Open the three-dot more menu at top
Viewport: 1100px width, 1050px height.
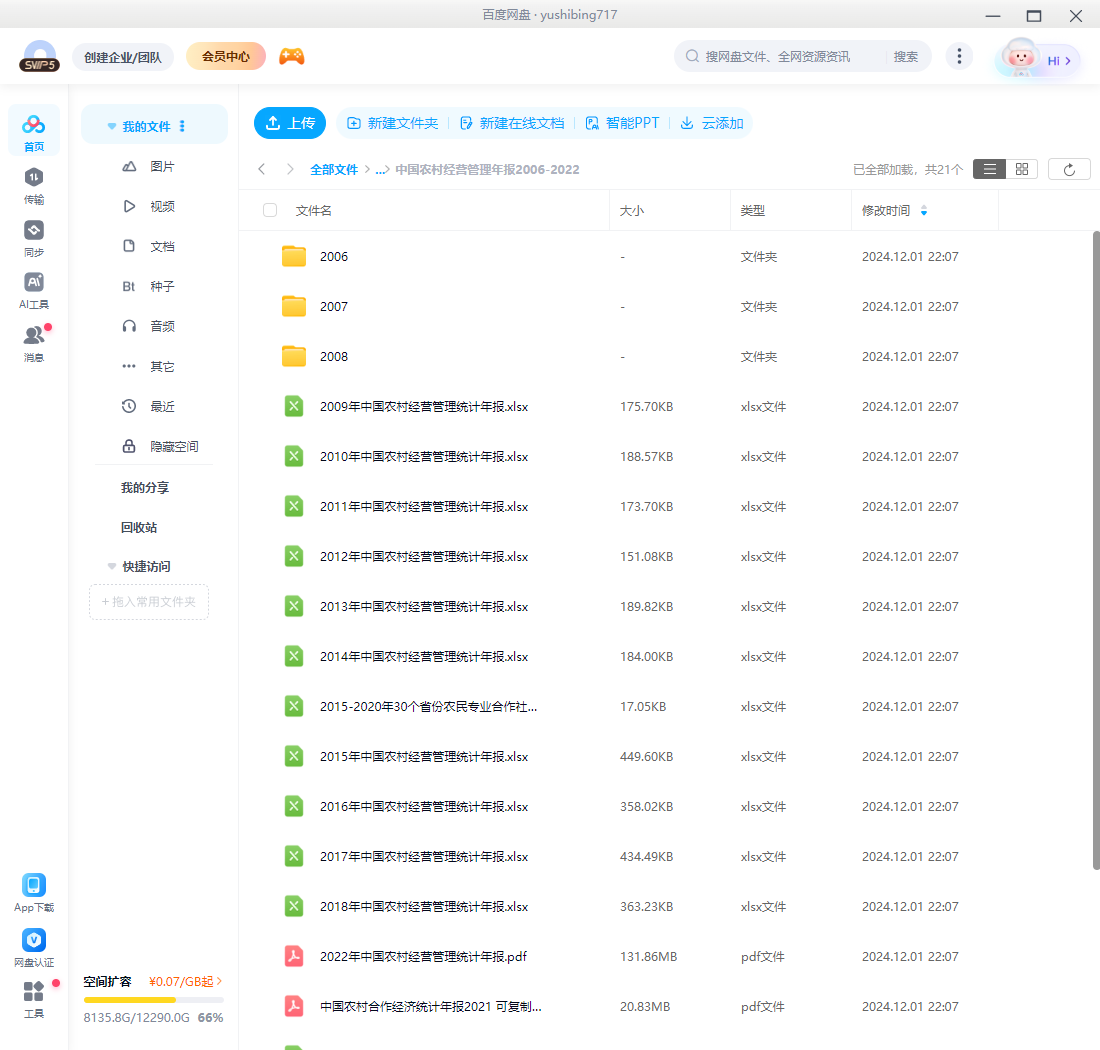(959, 56)
